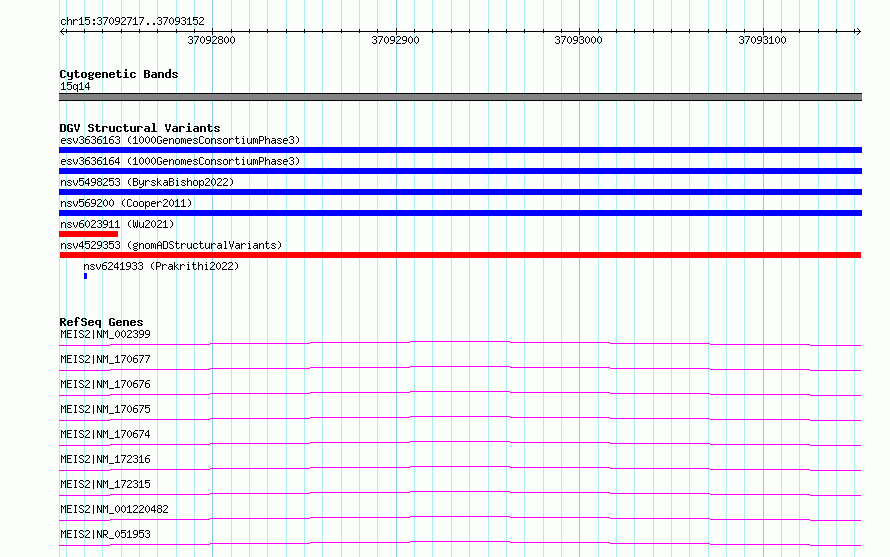Open the MEIS2|NM_170676 transcript label
This screenshot has height=557, width=890.
(x=105, y=384)
